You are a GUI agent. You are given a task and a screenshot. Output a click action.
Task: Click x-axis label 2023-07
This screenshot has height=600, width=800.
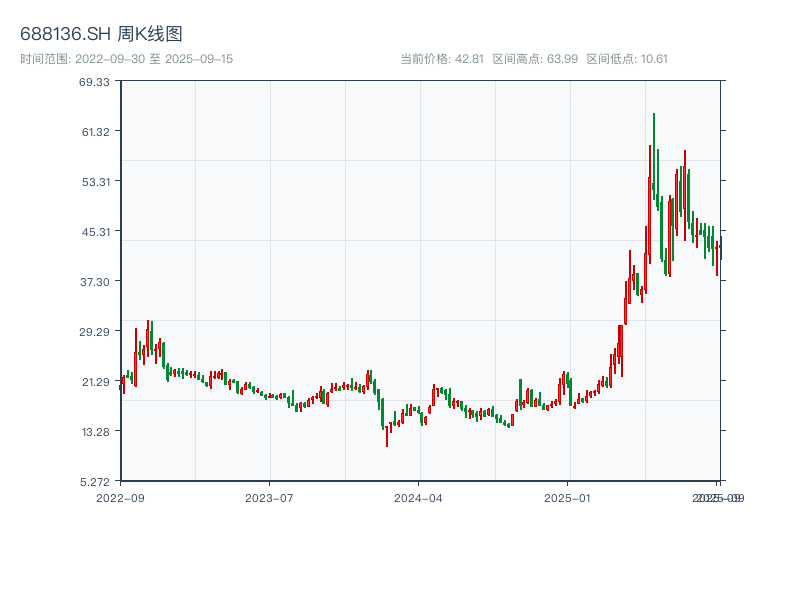point(269,498)
